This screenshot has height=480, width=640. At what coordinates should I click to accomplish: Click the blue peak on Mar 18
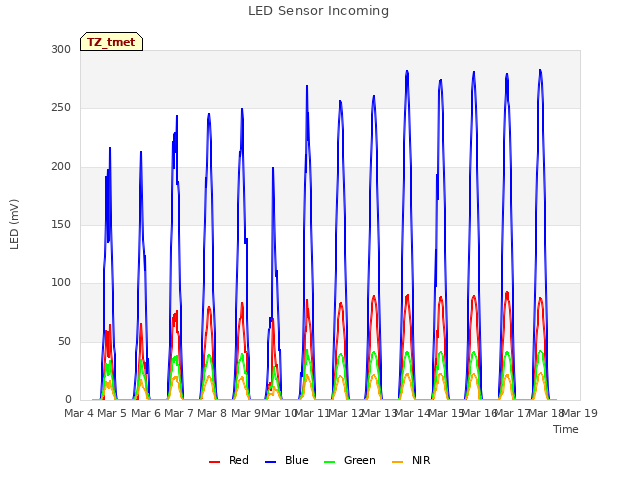click(540, 70)
